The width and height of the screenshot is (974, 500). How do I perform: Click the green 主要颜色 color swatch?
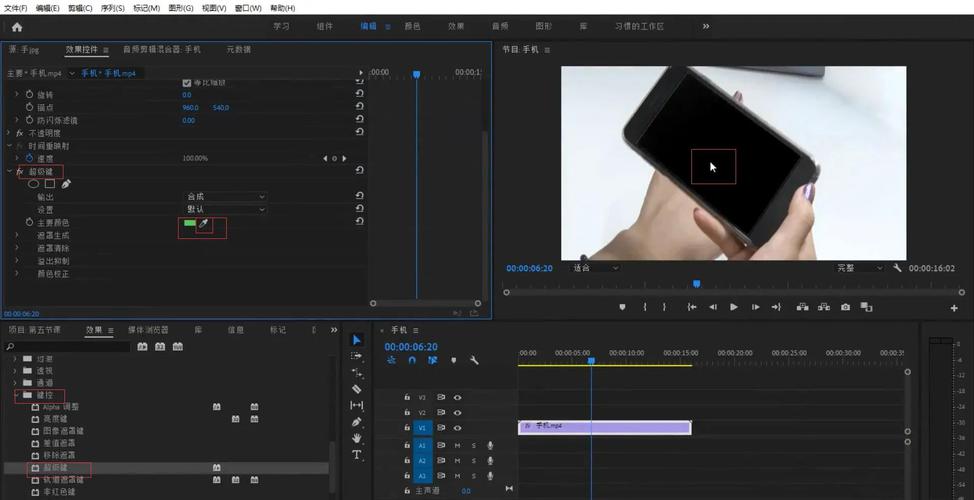[x=189, y=223]
